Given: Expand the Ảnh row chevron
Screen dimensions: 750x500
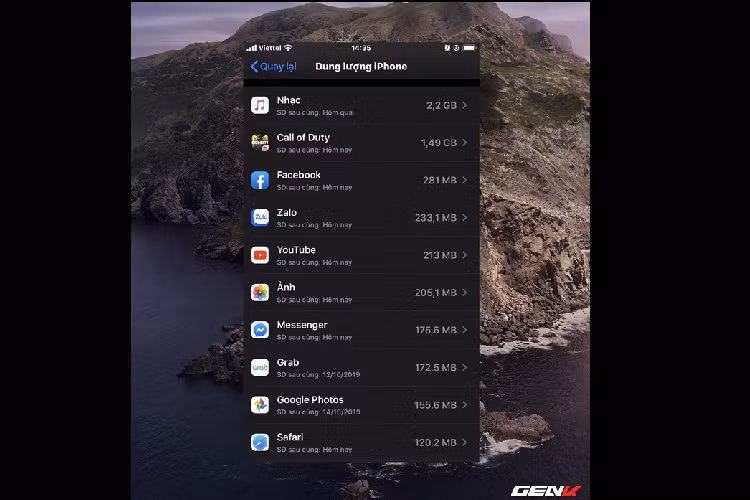Looking at the screenshot, I should pos(464,292).
